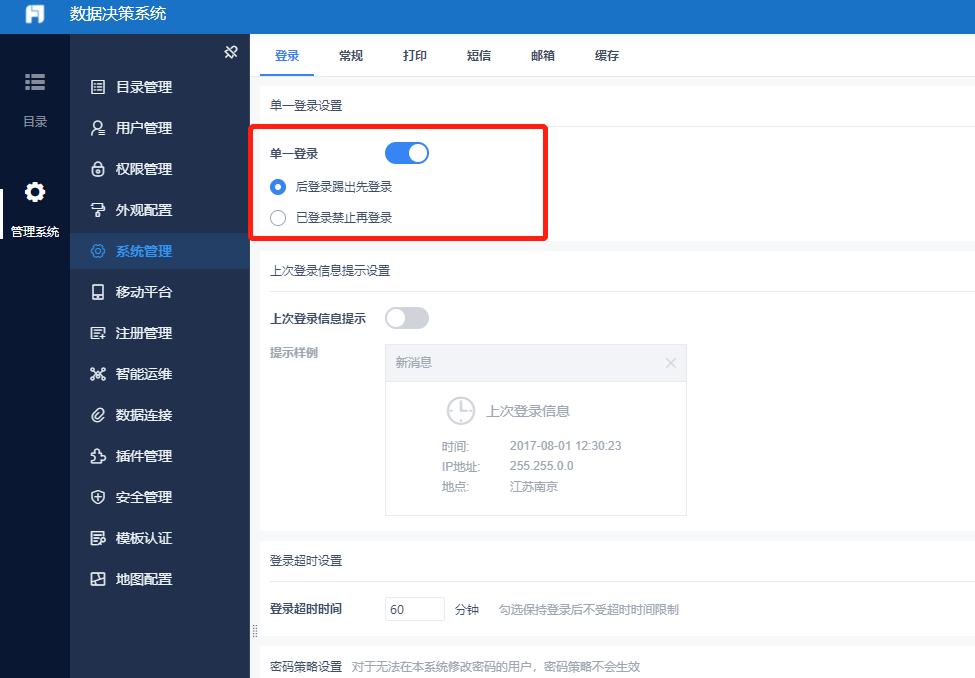Click the FineReport logo icon
Screen dimensions: 975x678
point(35,14)
